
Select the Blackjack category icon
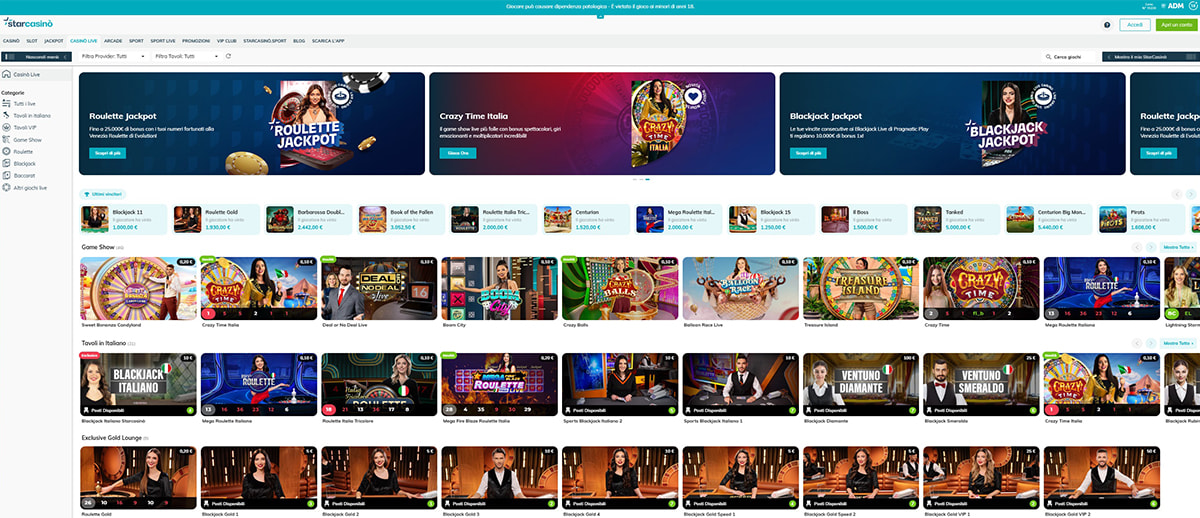7,163
